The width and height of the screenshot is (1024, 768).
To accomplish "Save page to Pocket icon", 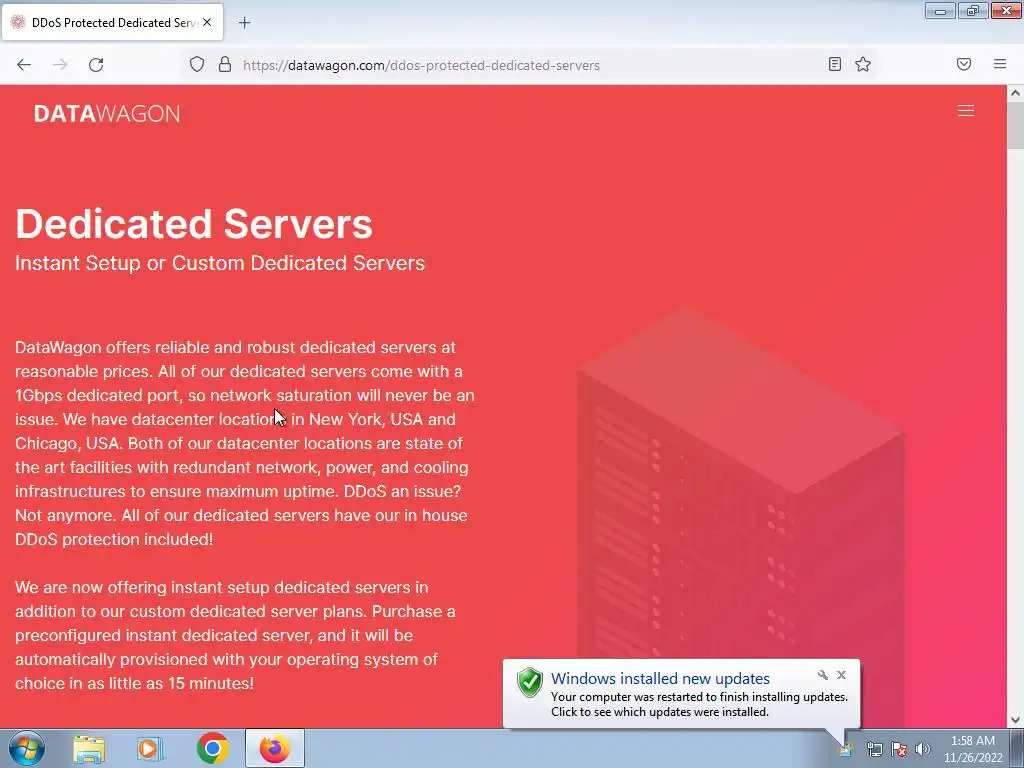I will [x=964, y=64].
